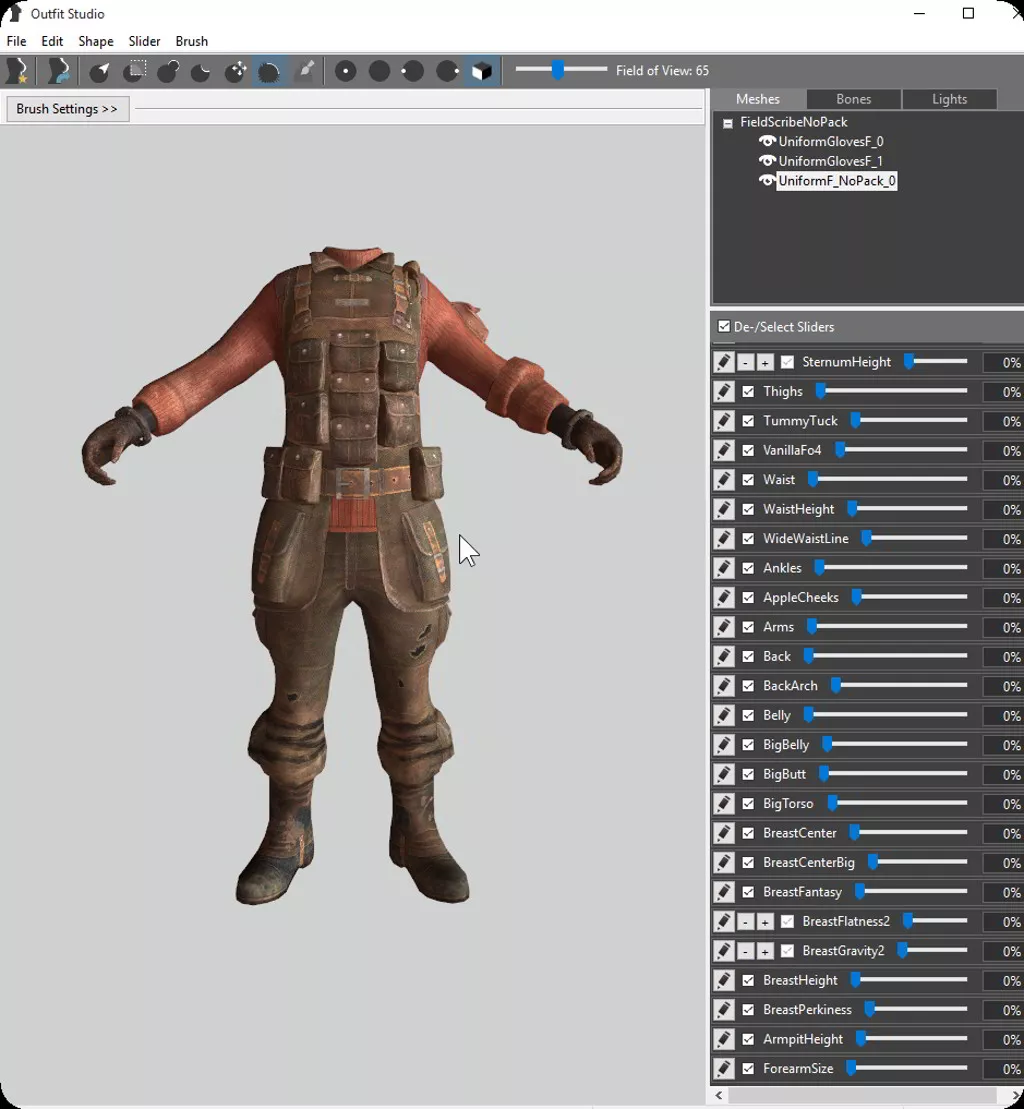Hide the UniformGlovesF_0 mesh with its eye
Image resolution: width=1024 pixels, height=1109 pixels.
pyautogui.click(x=767, y=141)
